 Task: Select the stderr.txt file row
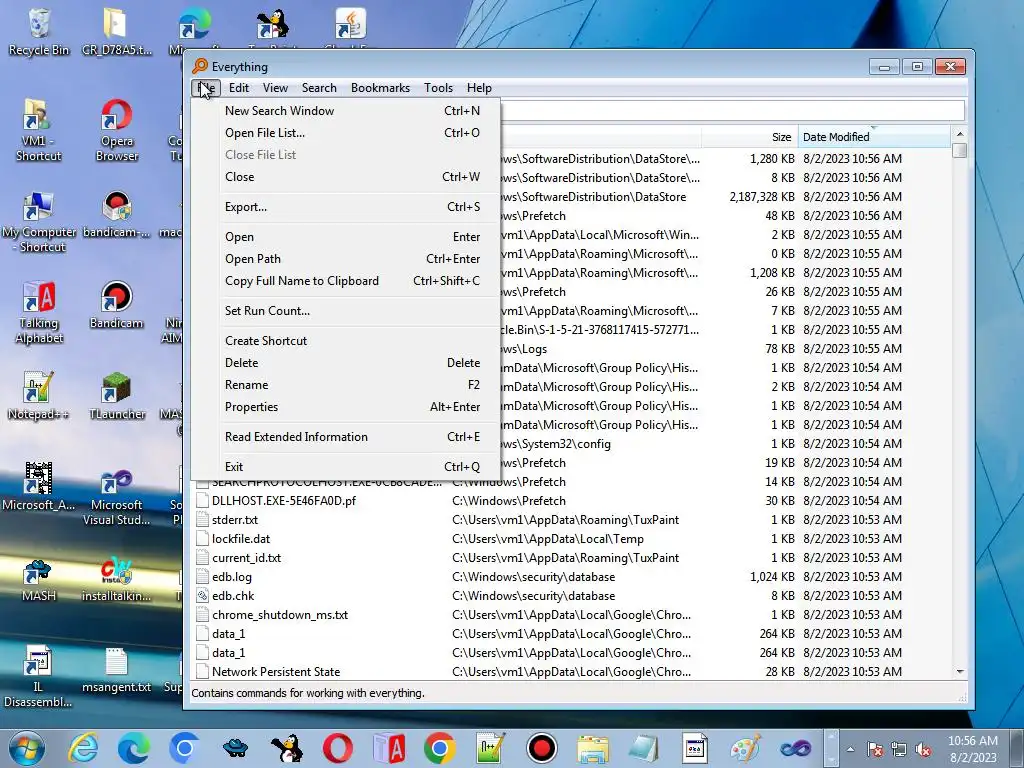[x=572, y=520]
